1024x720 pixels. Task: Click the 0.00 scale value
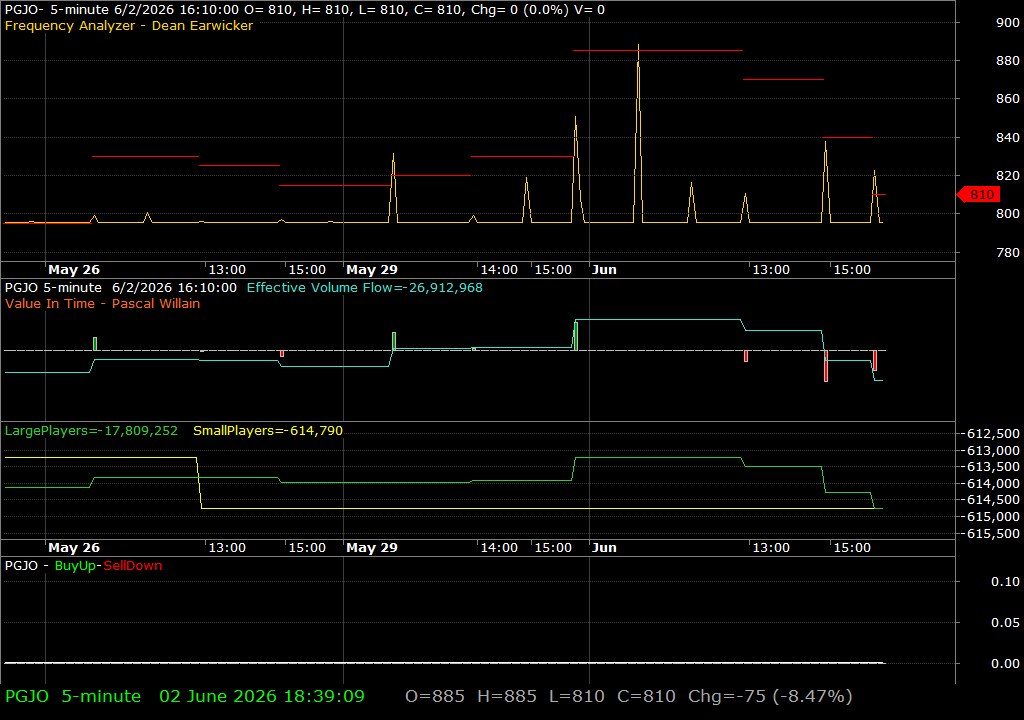pos(1005,664)
